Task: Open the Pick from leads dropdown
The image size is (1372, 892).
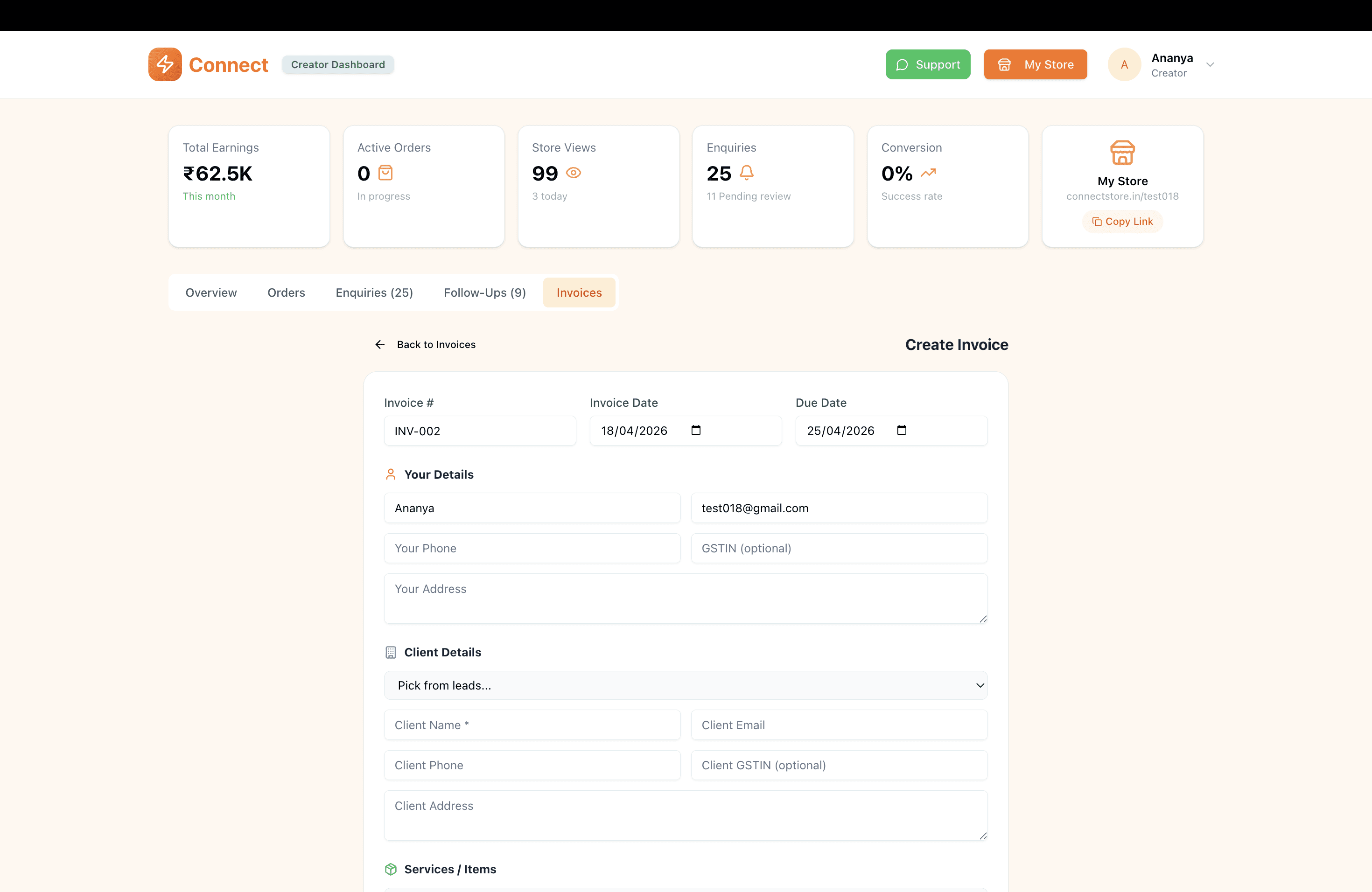Action: coord(686,685)
